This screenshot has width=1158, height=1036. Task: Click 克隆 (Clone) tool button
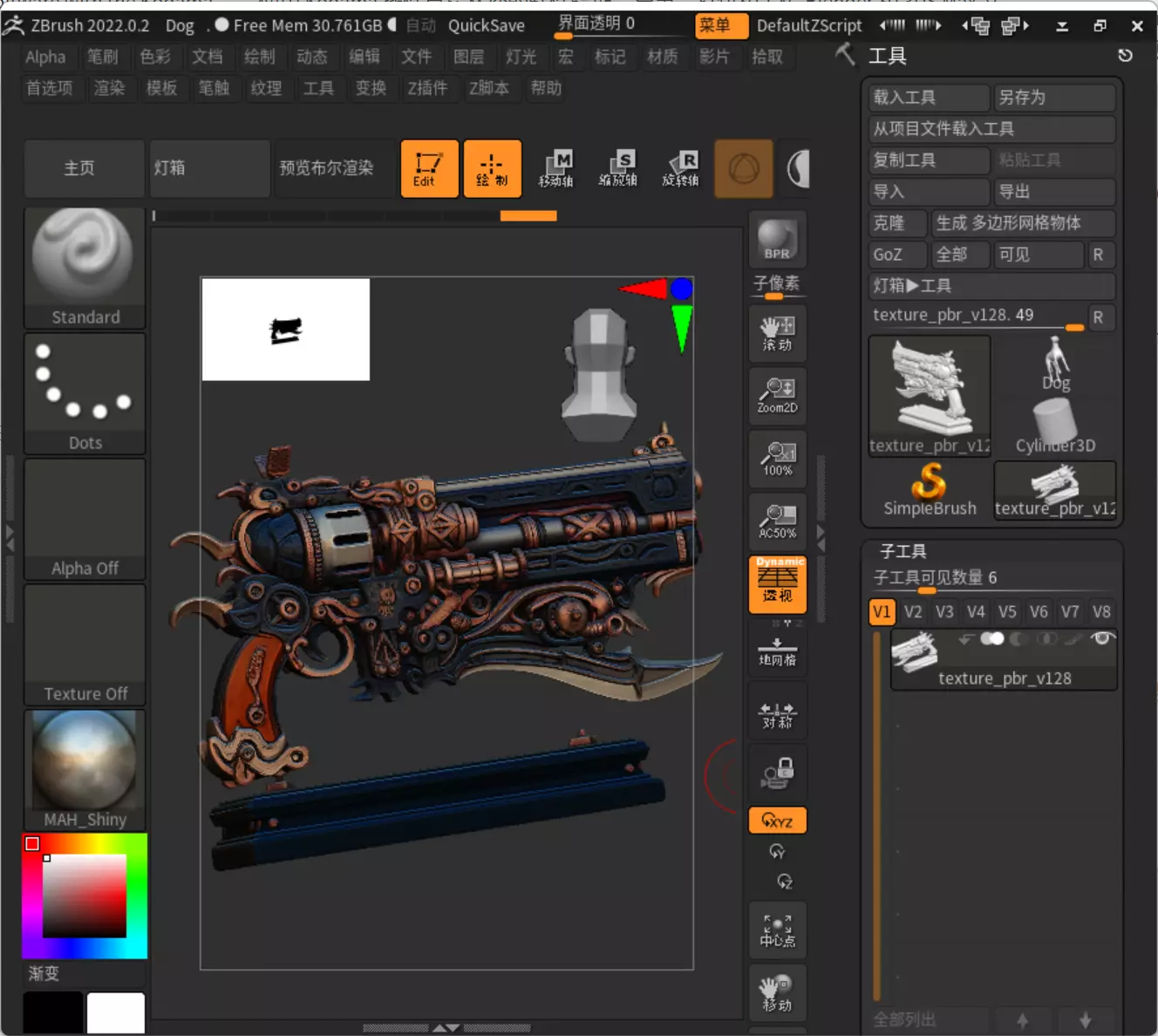point(898,223)
